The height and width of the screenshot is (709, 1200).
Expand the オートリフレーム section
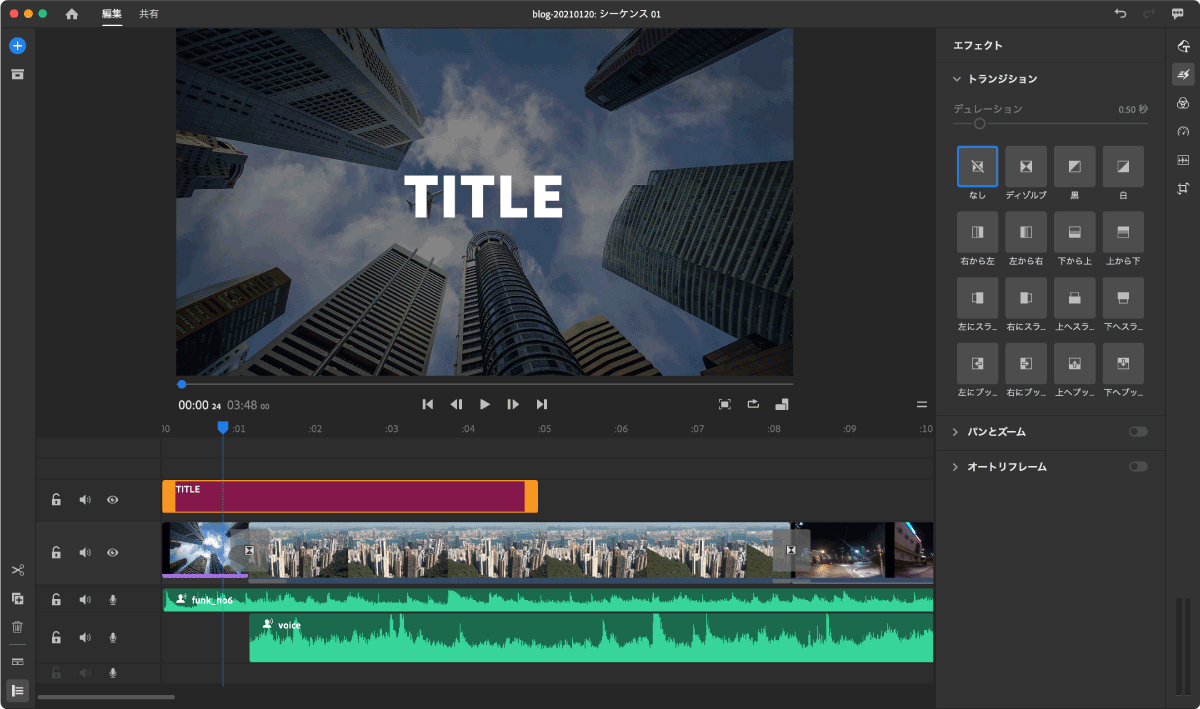point(957,467)
